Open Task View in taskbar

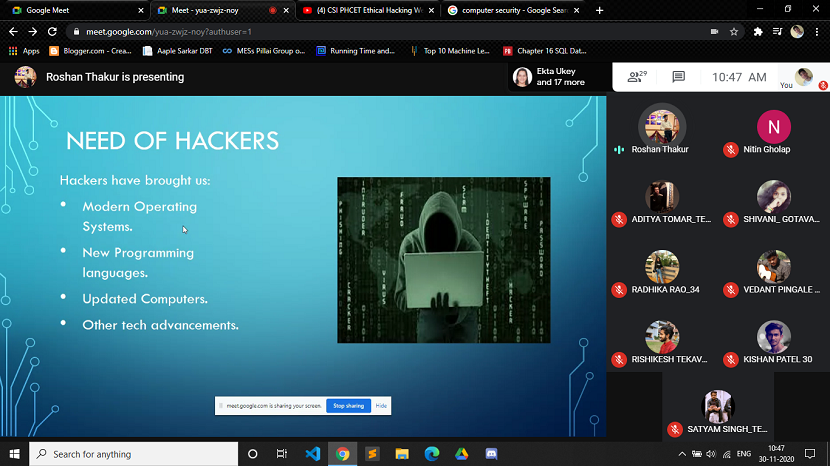pos(282,454)
